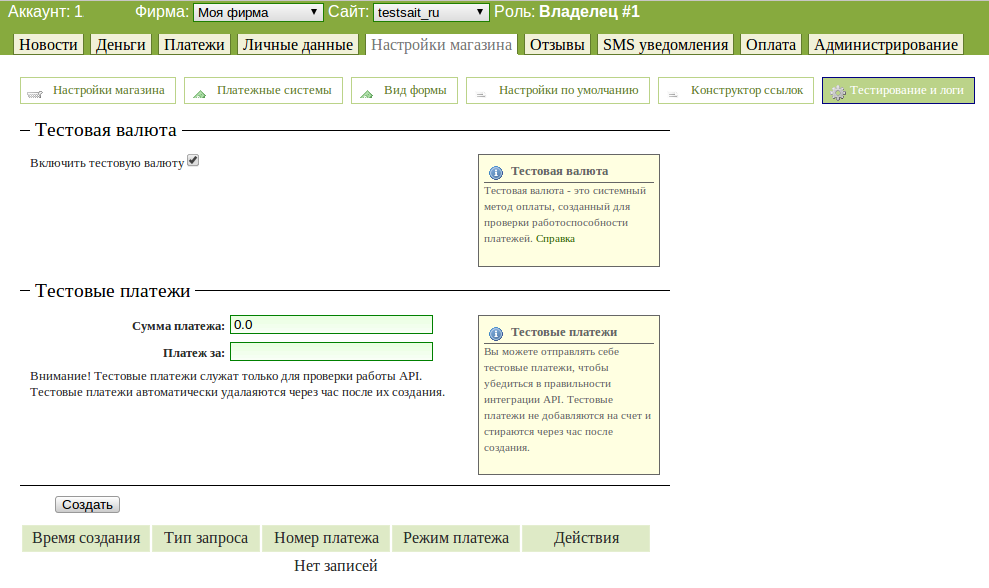Click the Настройки по умолчанию icon
Screen dimensions: 989x588
[481, 92]
